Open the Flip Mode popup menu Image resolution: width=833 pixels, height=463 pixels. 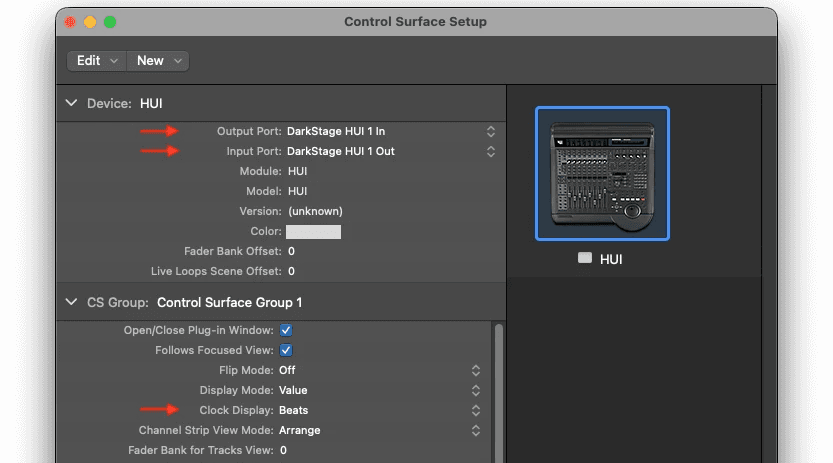pyautogui.click(x=476, y=370)
